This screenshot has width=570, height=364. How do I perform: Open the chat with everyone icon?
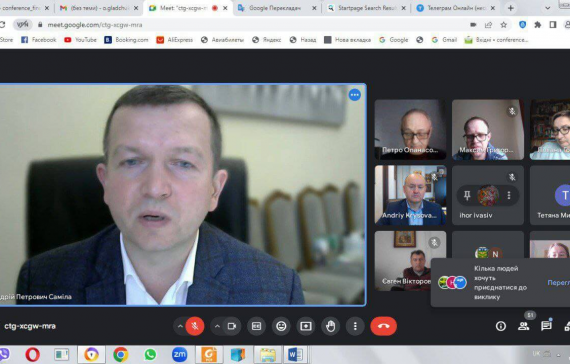click(x=546, y=326)
